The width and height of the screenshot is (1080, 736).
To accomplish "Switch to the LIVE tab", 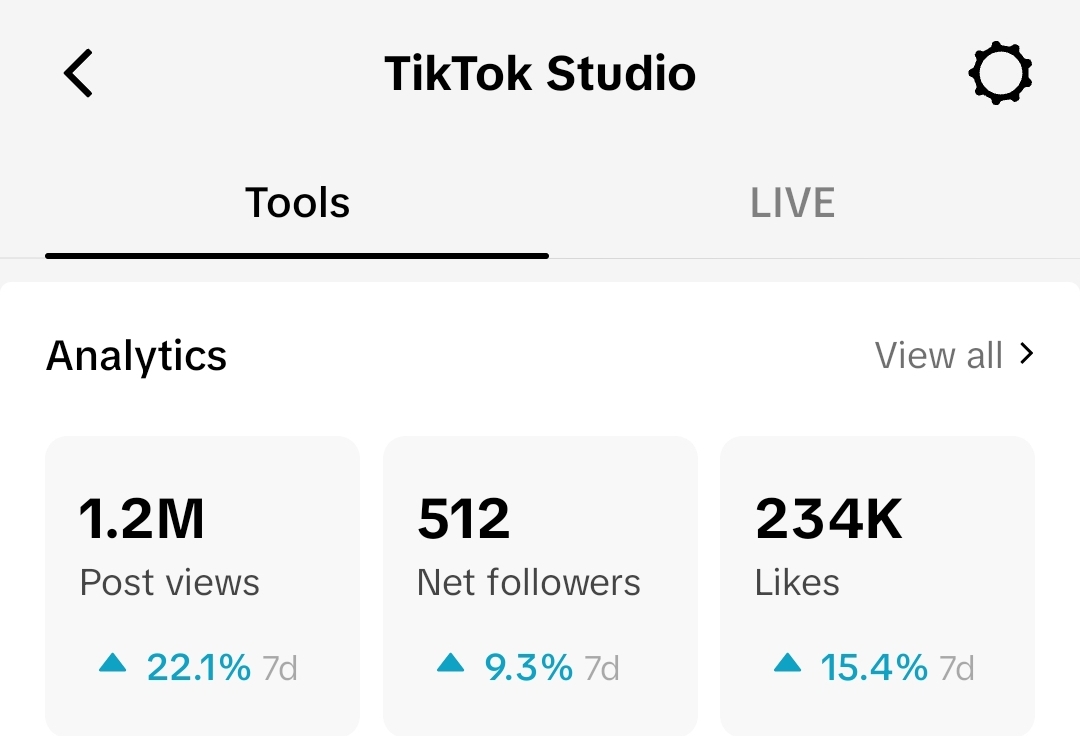I will click(x=792, y=204).
